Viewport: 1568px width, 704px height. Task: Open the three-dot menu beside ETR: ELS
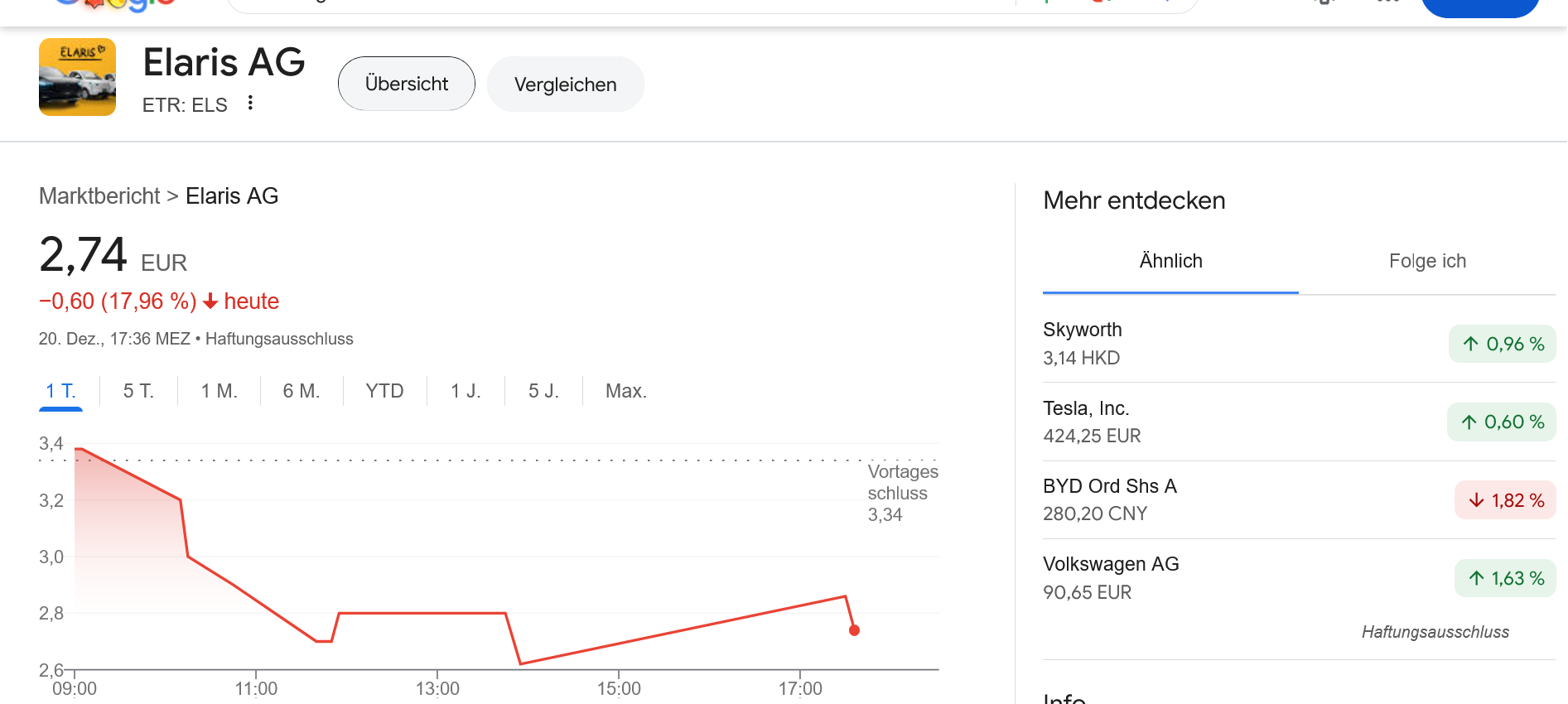tap(250, 103)
